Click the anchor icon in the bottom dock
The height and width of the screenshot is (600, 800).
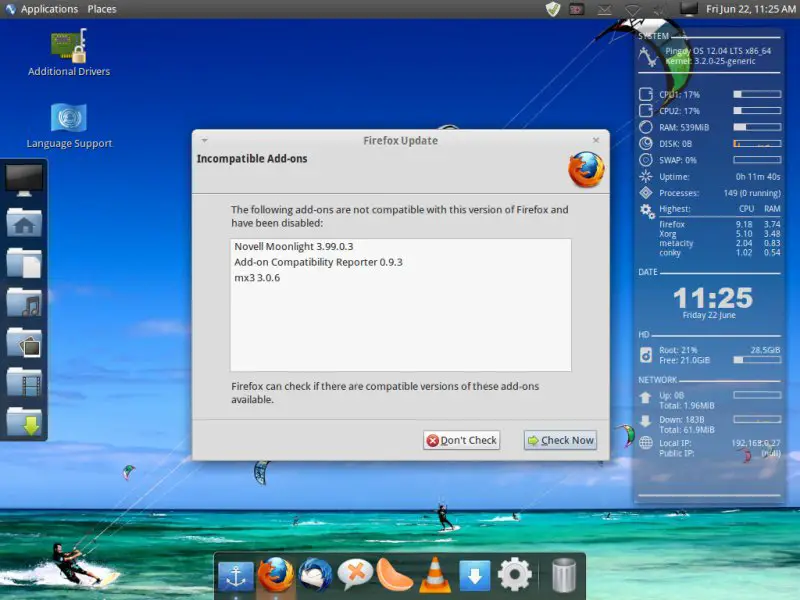tap(236, 576)
